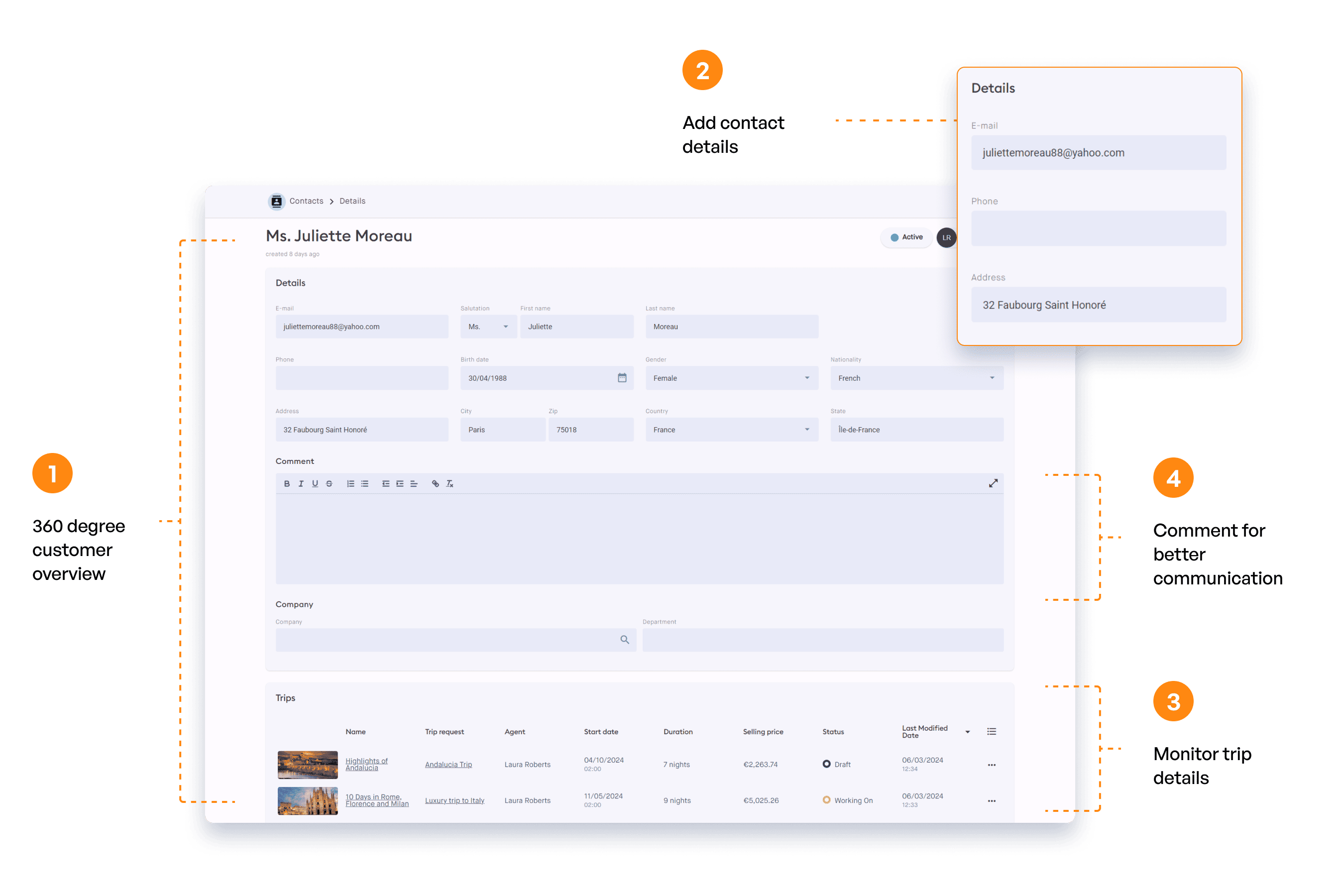Viewport: 1344px width, 896px height.
Task: Expand the Nationality dropdown set to French
Action: [992, 378]
